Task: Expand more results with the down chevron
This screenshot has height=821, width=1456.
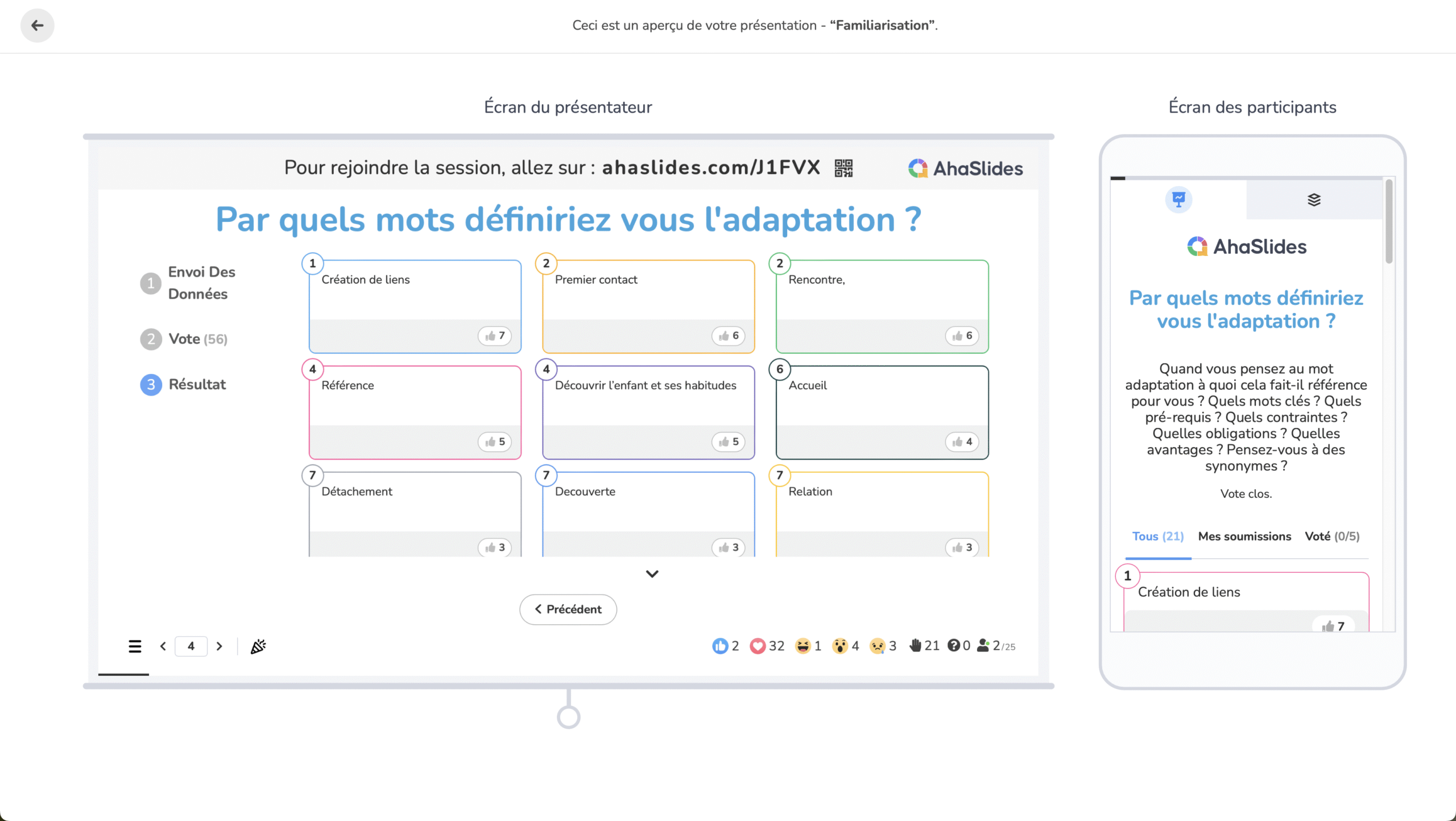Action: [652, 574]
